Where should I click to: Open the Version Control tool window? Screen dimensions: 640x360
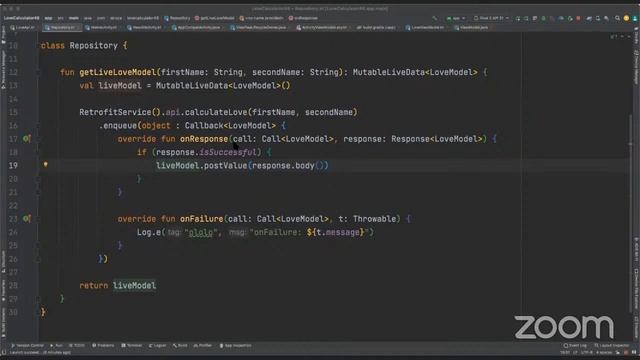pos(28,345)
